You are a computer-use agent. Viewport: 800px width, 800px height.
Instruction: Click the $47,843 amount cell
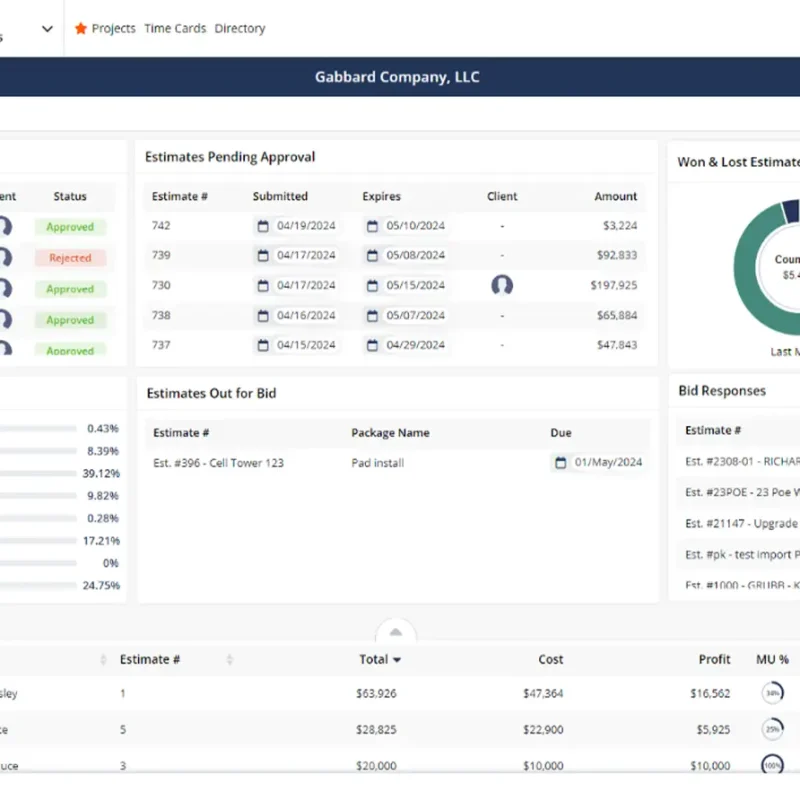tap(617, 345)
